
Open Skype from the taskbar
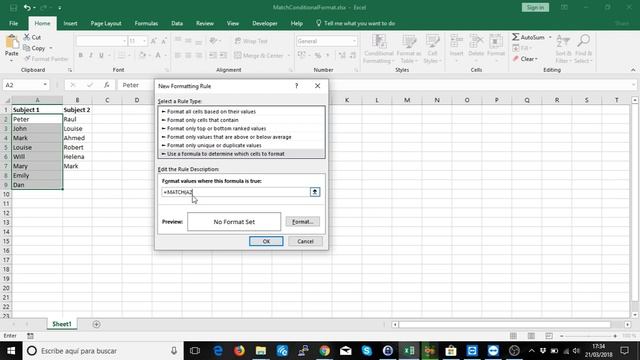(x=367, y=351)
